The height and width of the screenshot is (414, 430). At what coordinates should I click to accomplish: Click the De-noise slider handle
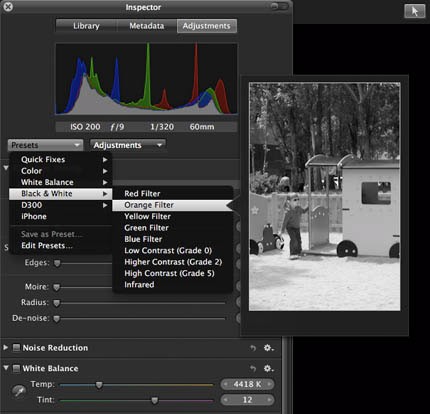coord(57,319)
